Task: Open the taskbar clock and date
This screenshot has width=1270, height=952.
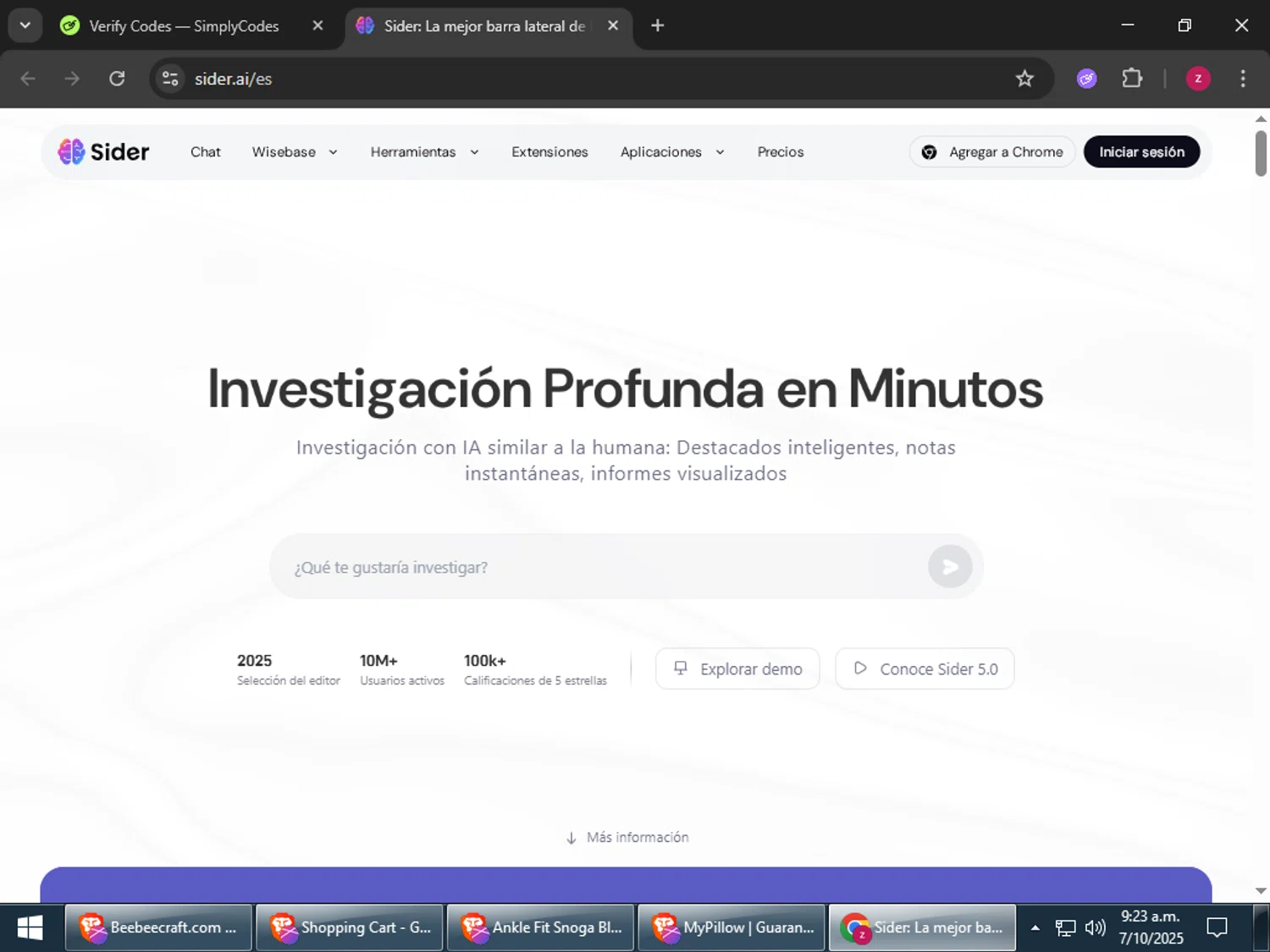Action: pos(1151,927)
